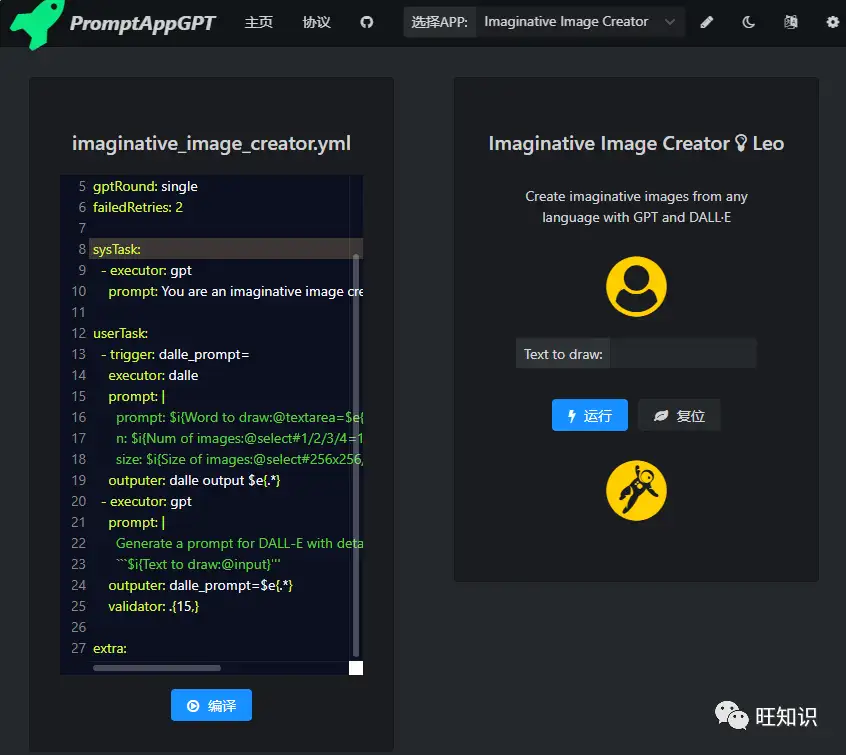This screenshot has width=846, height=755.
Task: Click the 'Generate a prompt for DALL-E' line
Action: pyautogui.click(x=239, y=543)
